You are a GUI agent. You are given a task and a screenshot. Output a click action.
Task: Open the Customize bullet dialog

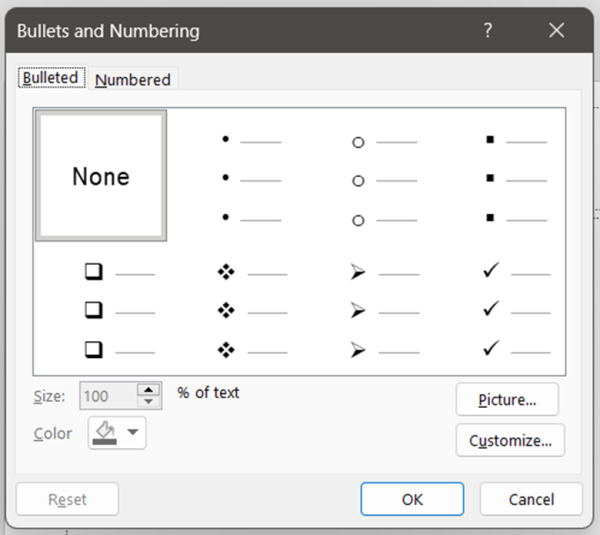pos(510,440)
